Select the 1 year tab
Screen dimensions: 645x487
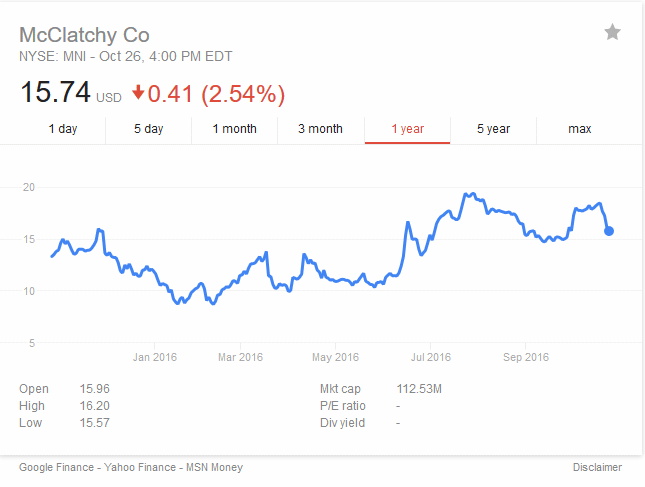(x=407, y=129)
